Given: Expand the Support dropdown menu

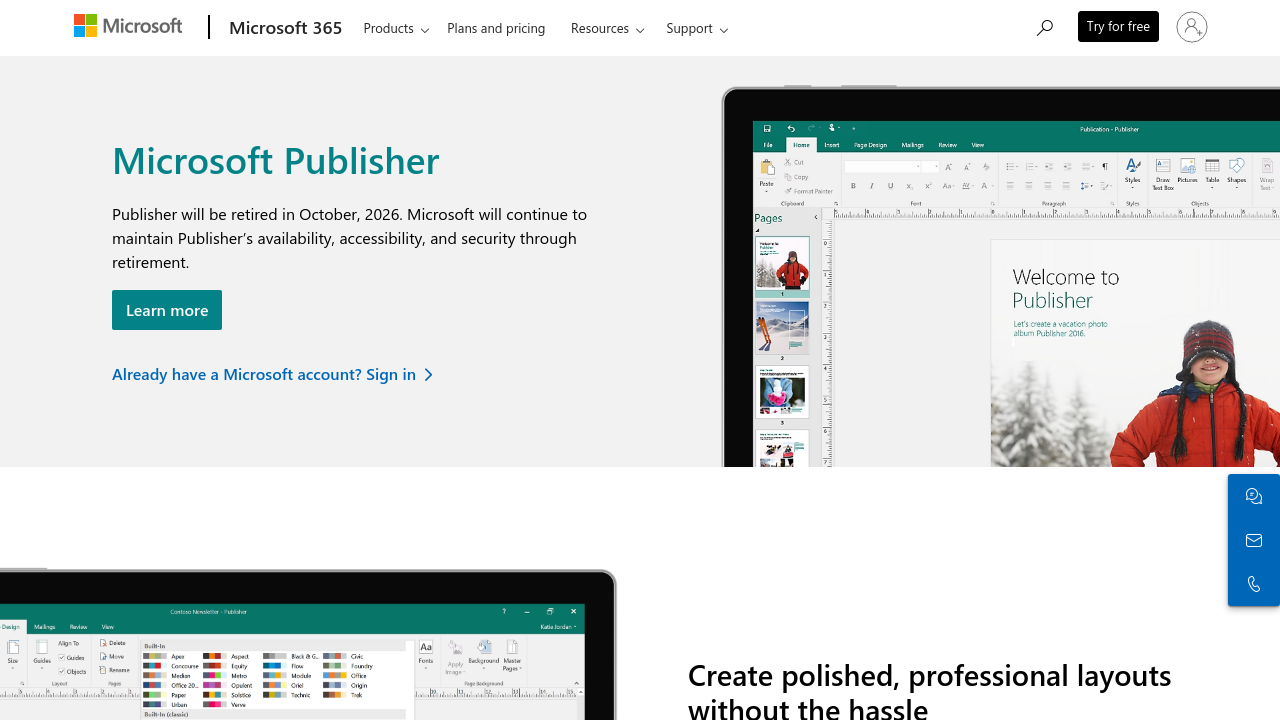Looking at the screenshot, I should pyautogui.click(x=696, y=28).
